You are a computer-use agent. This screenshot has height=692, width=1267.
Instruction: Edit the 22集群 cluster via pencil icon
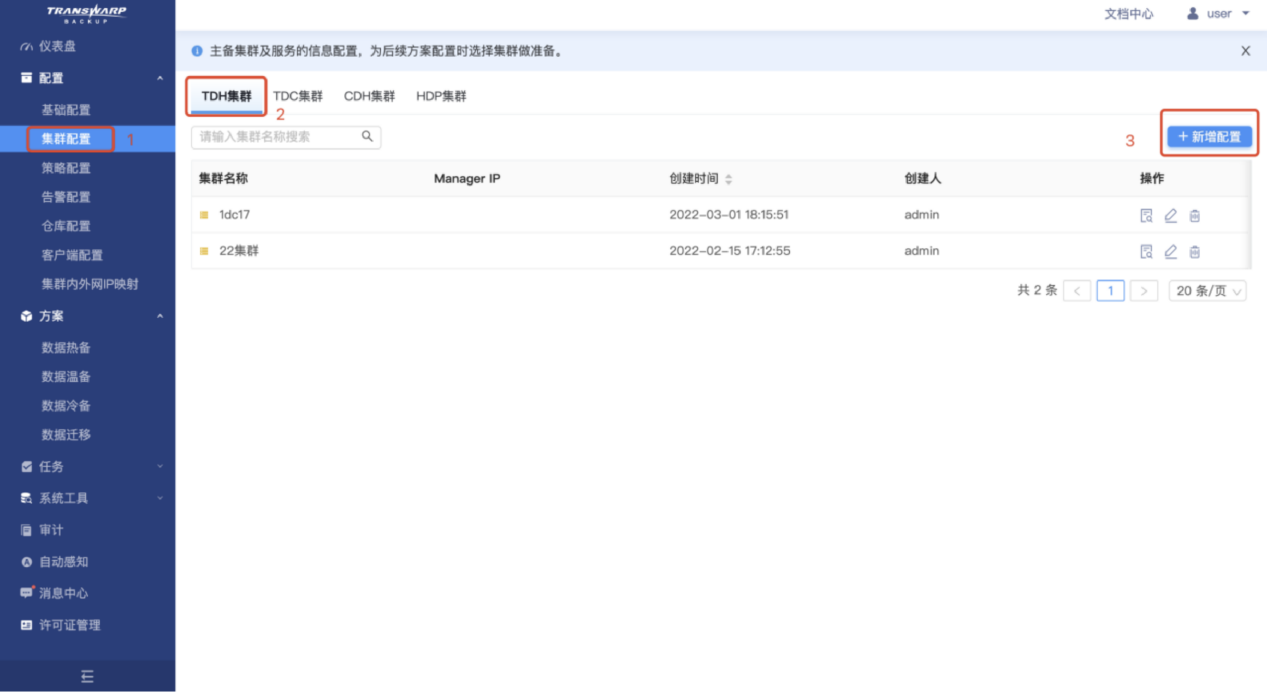coord(1170,251)
